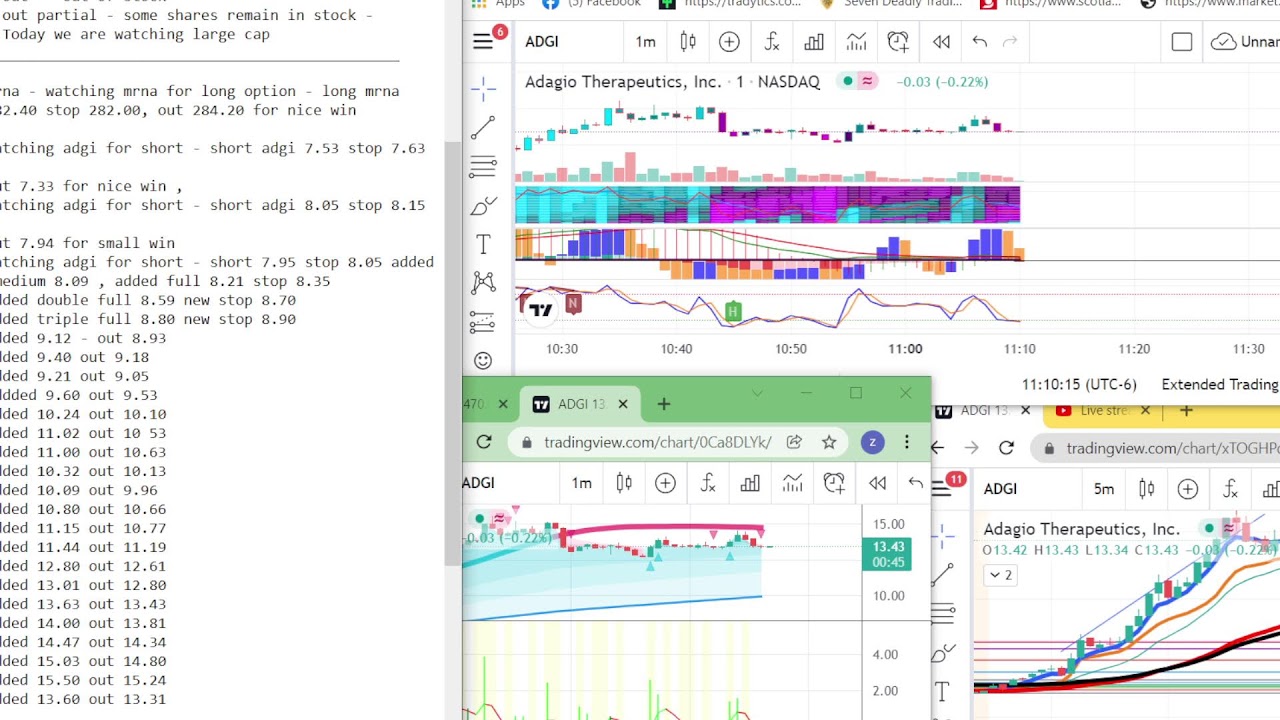Select trend line tool in bottom-right chart

coord(942,574)
